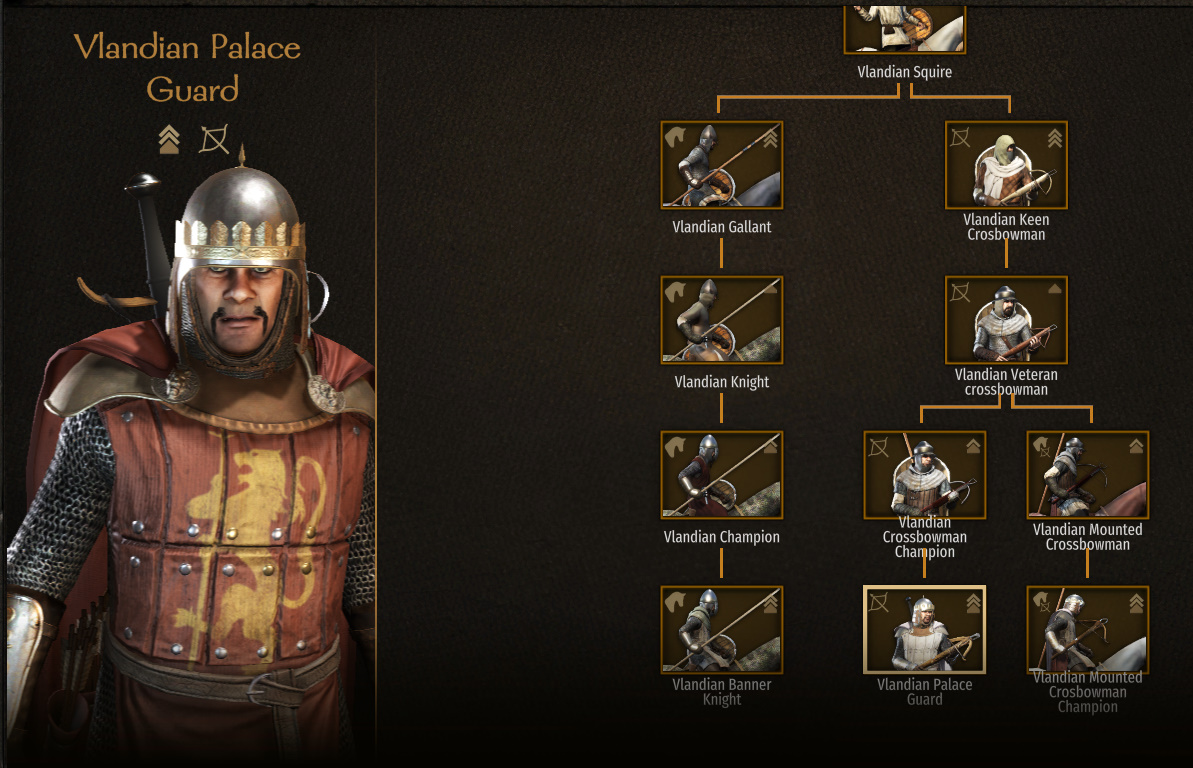Image resolution: width=1193 pixels, height=768 pixels.
Task: Click the horse icon on Banner Knight tile
Action: 676,601
